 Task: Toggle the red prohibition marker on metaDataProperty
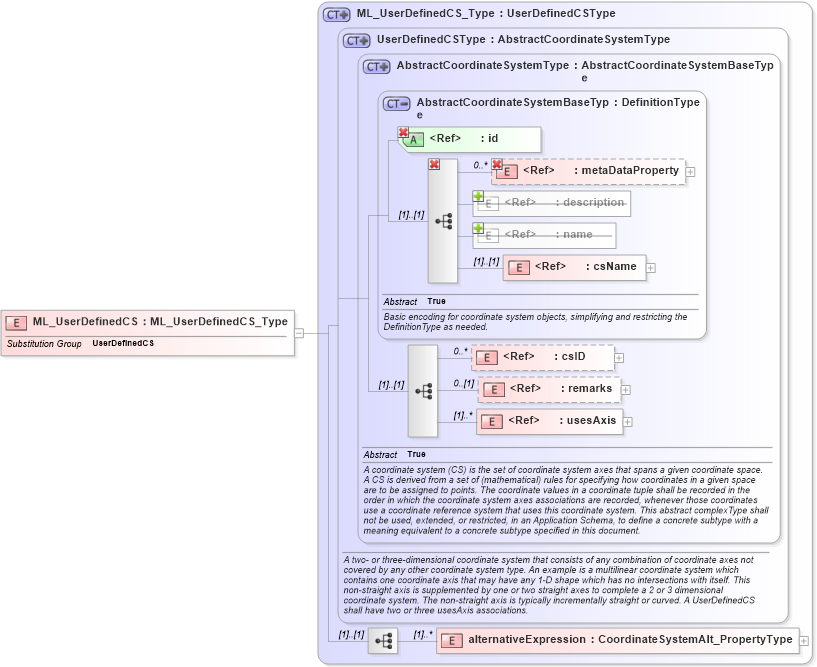497,163
